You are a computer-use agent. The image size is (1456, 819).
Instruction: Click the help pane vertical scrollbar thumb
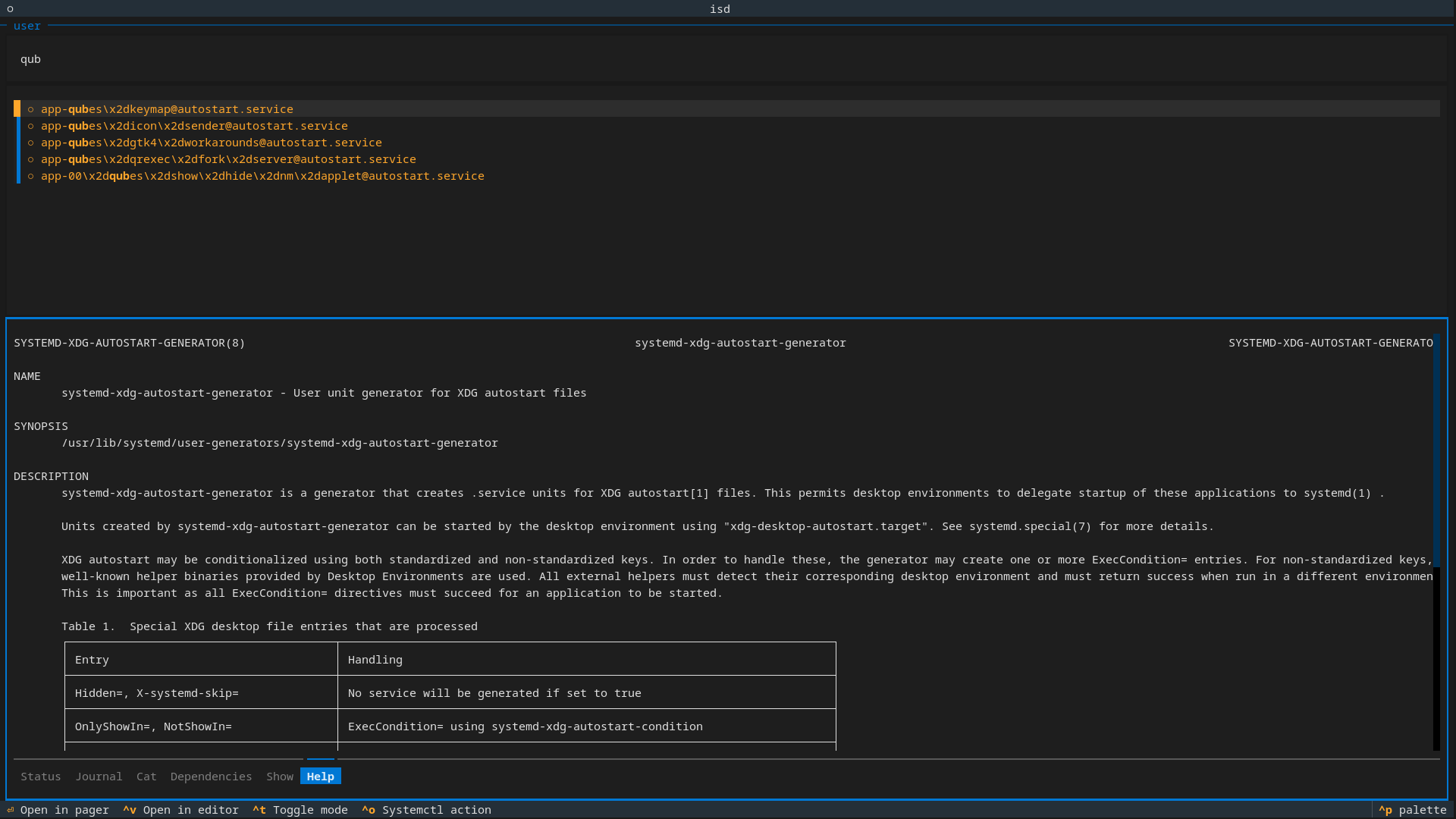pyautogui.click(x=1436, y=450)
